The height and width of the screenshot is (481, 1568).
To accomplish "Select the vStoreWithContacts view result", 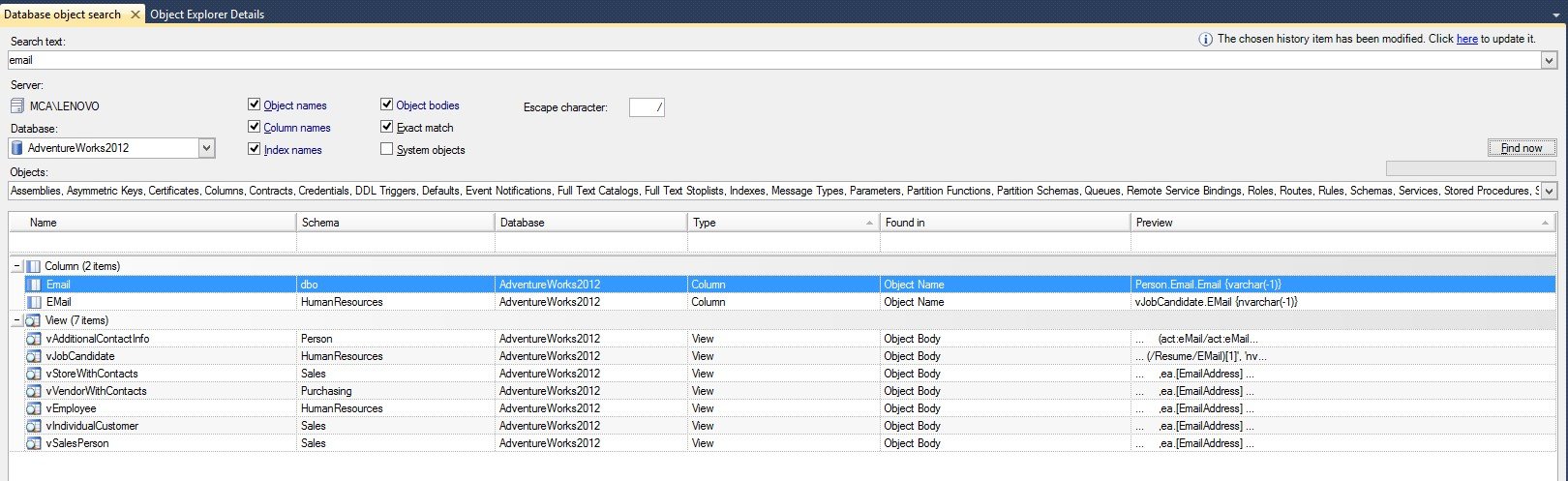I will point(790,374).
